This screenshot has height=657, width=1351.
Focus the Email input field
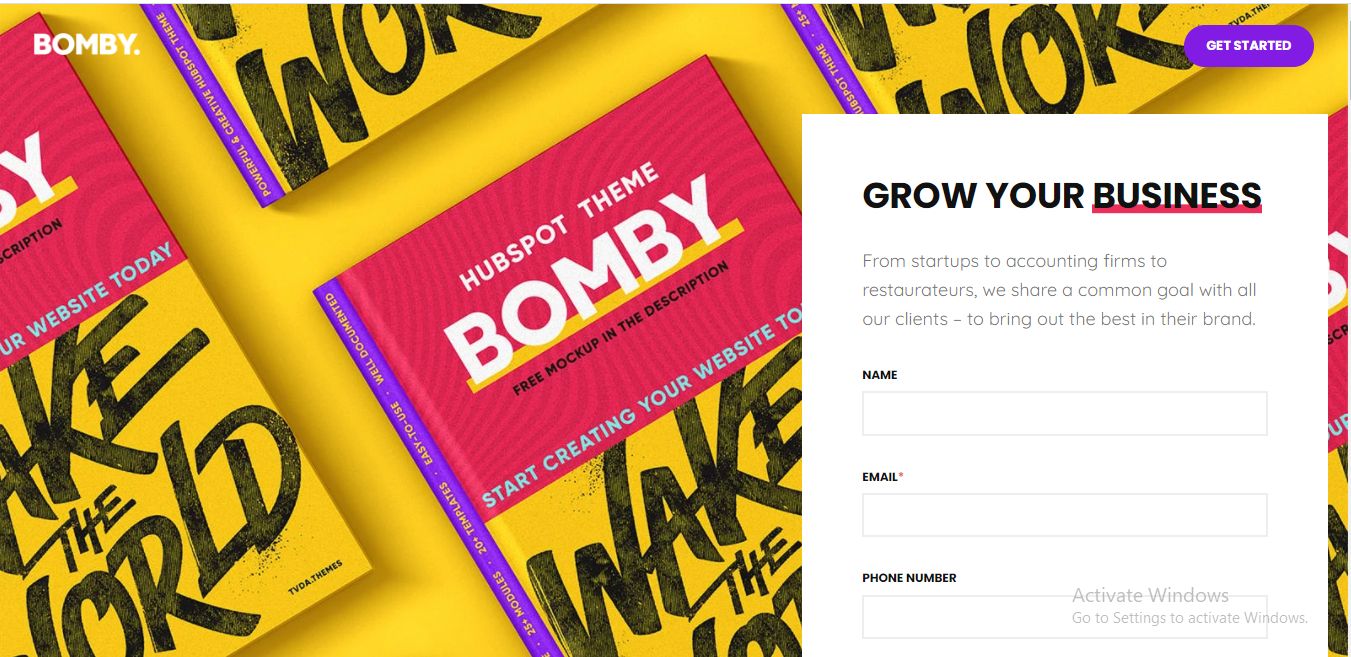[1064, 515]
